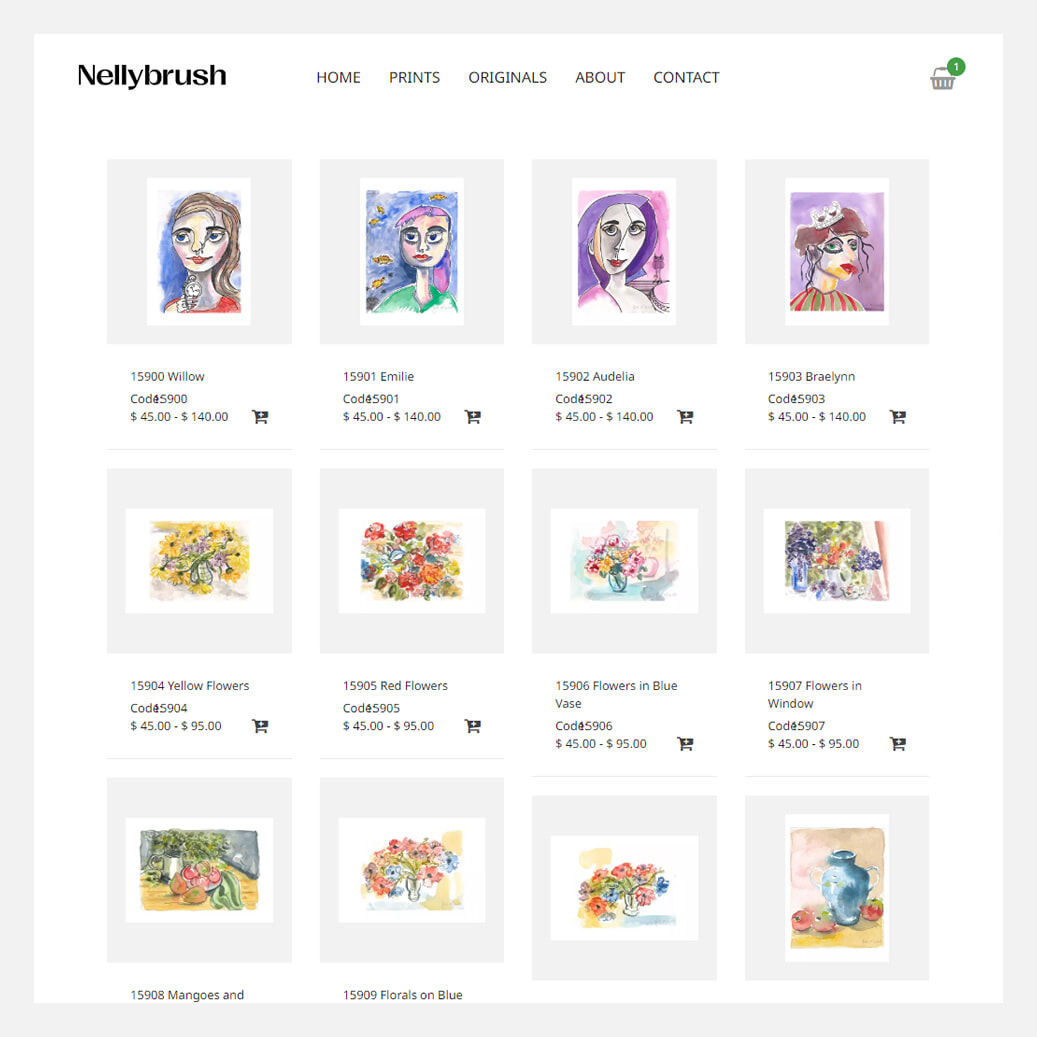The width and height of the screenshot is (1037, 1037).
Task: Open the shopping basket icon
Action: 944,77
